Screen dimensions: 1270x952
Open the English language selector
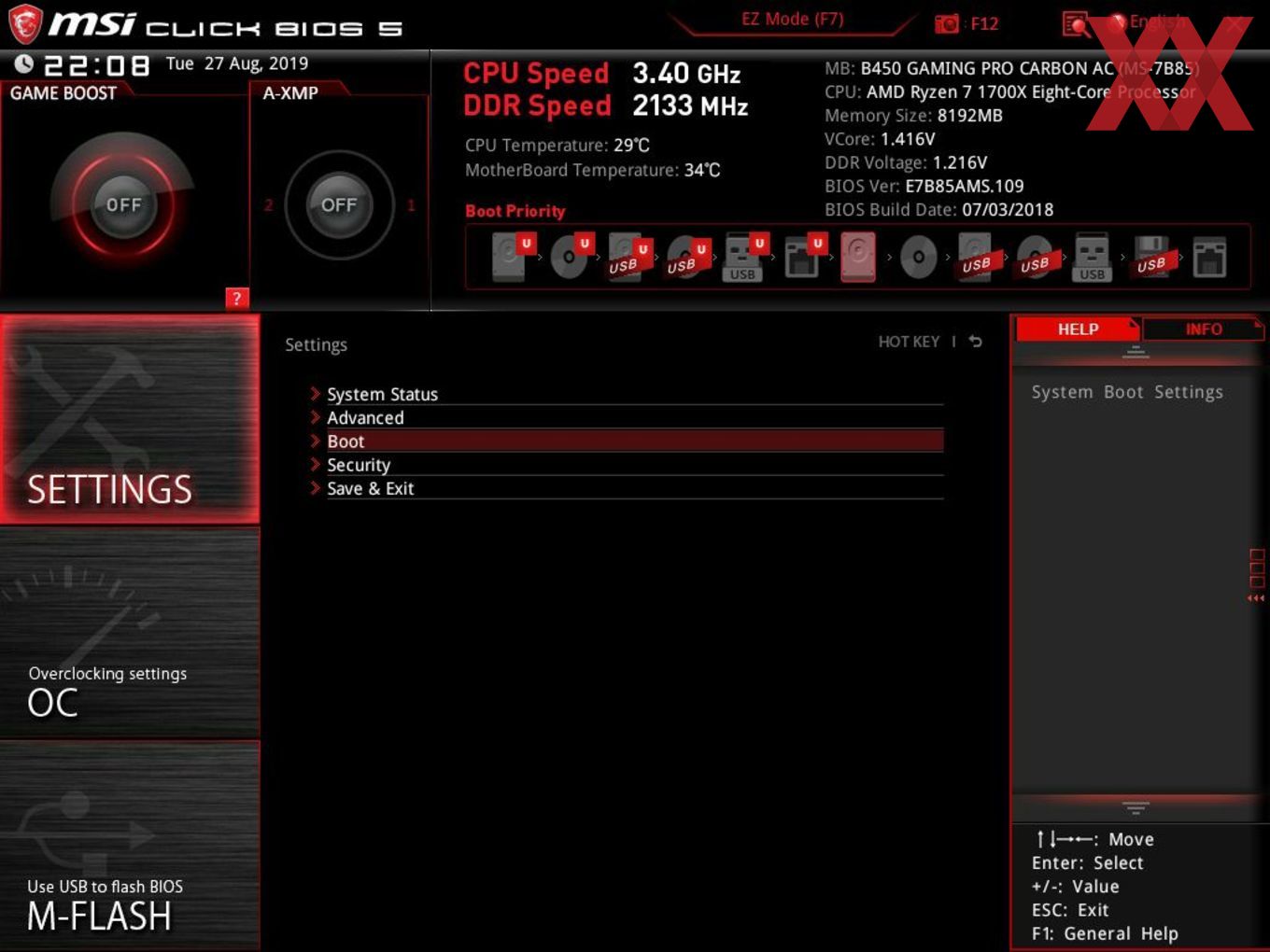[1147, 21]
